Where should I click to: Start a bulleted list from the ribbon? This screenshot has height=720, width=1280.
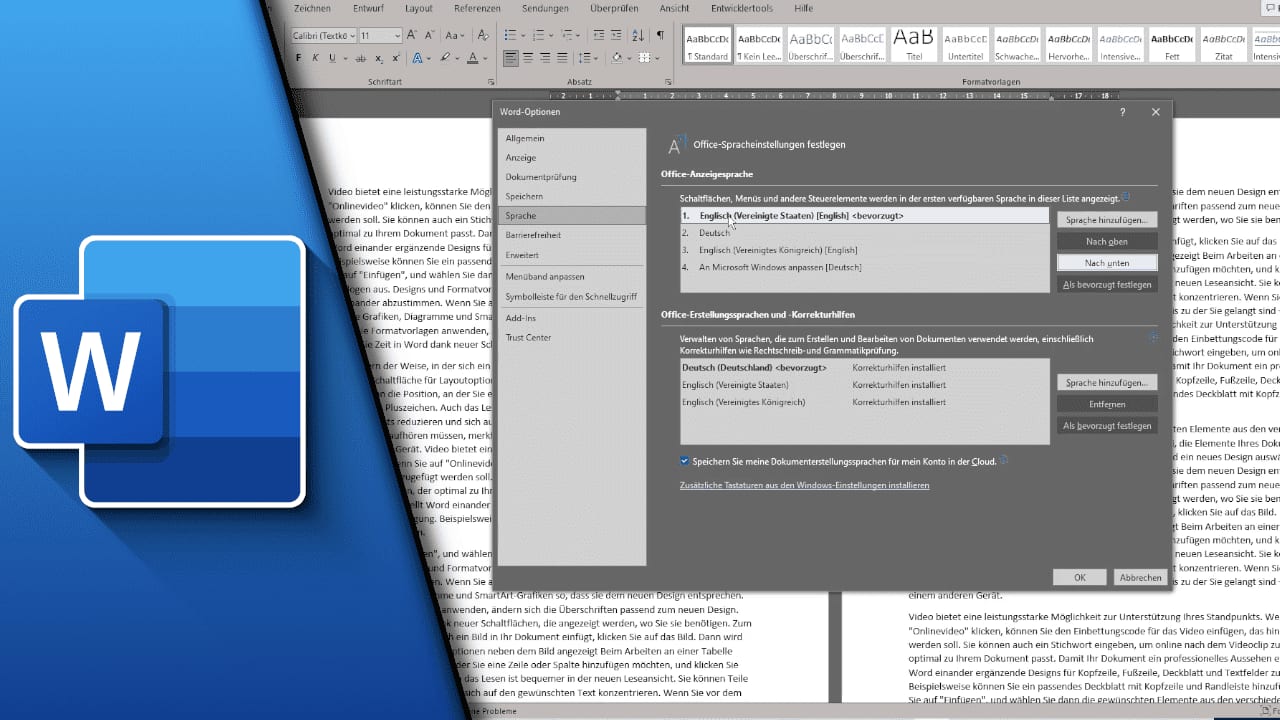511,35
